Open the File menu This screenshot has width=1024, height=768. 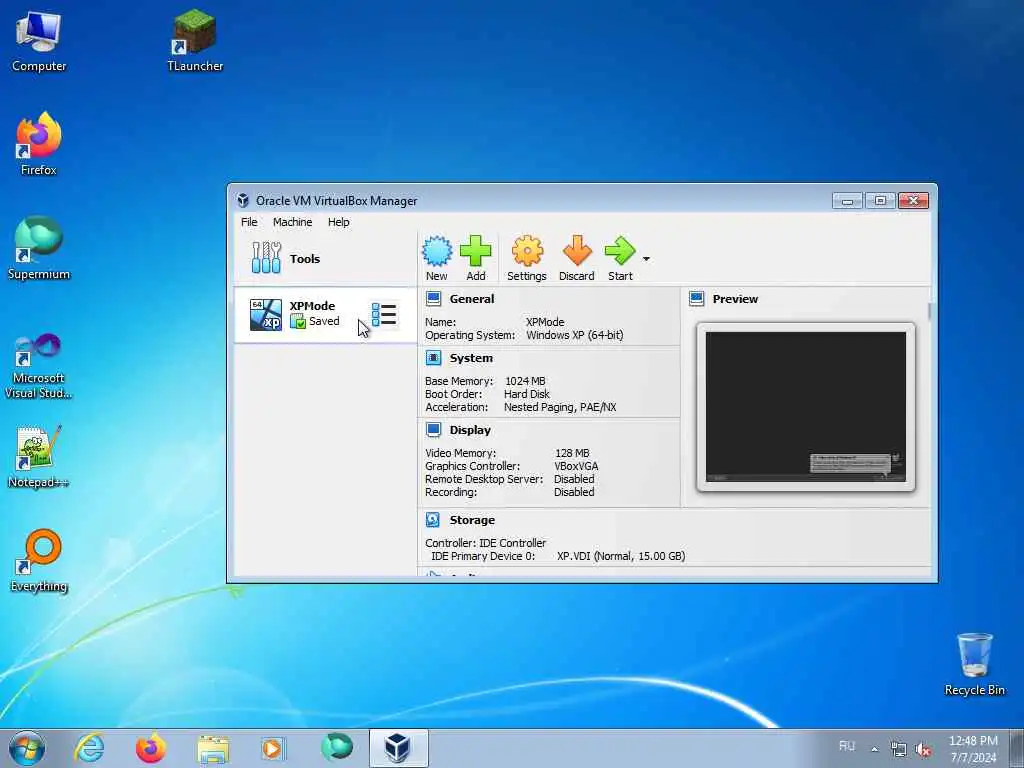coord(249,222)
